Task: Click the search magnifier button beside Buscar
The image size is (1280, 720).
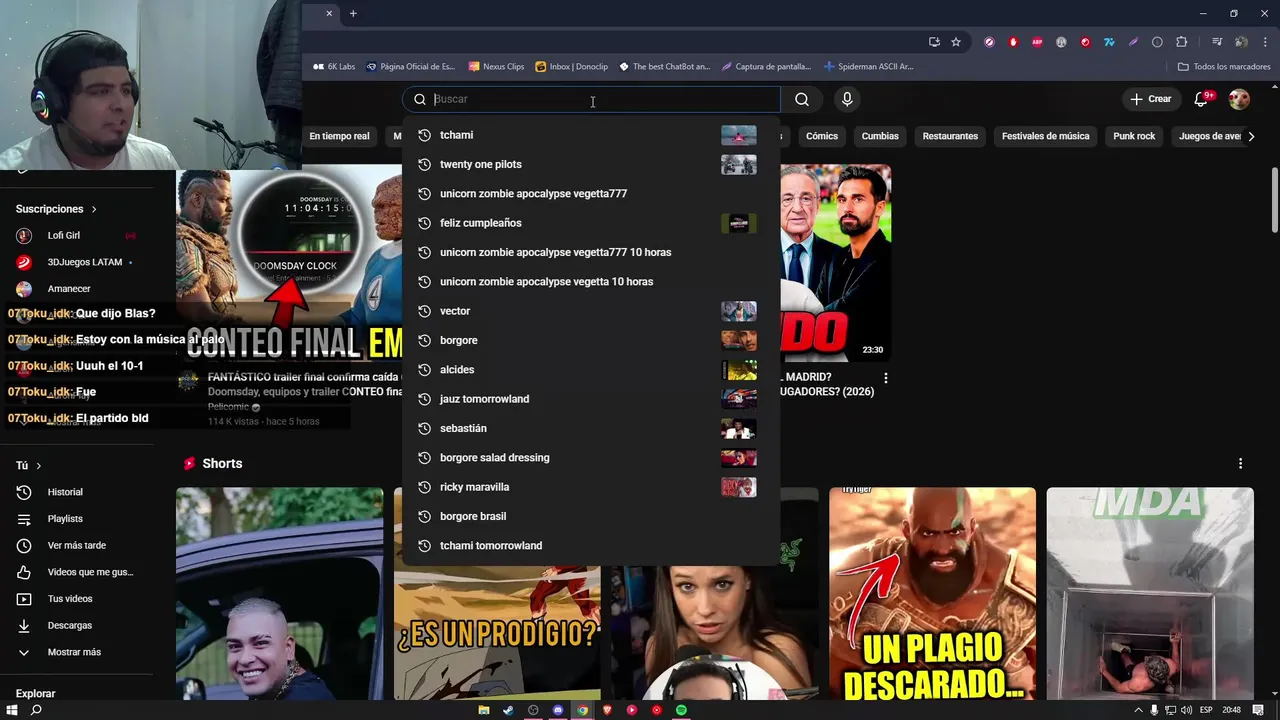Action: pyautogui.click(x=802, y=99)
